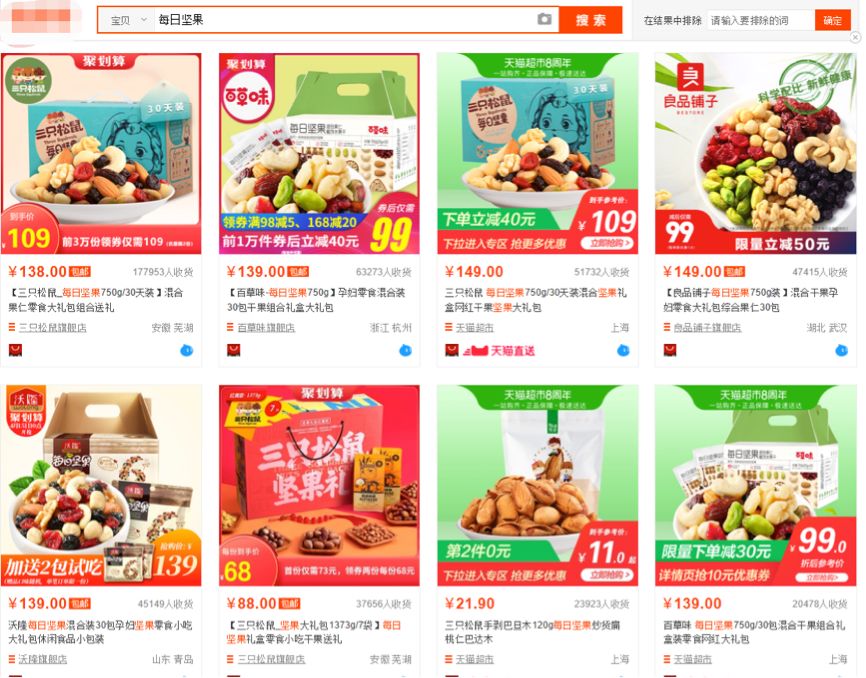Click the camera image-search icon

[x=544, y=20]
